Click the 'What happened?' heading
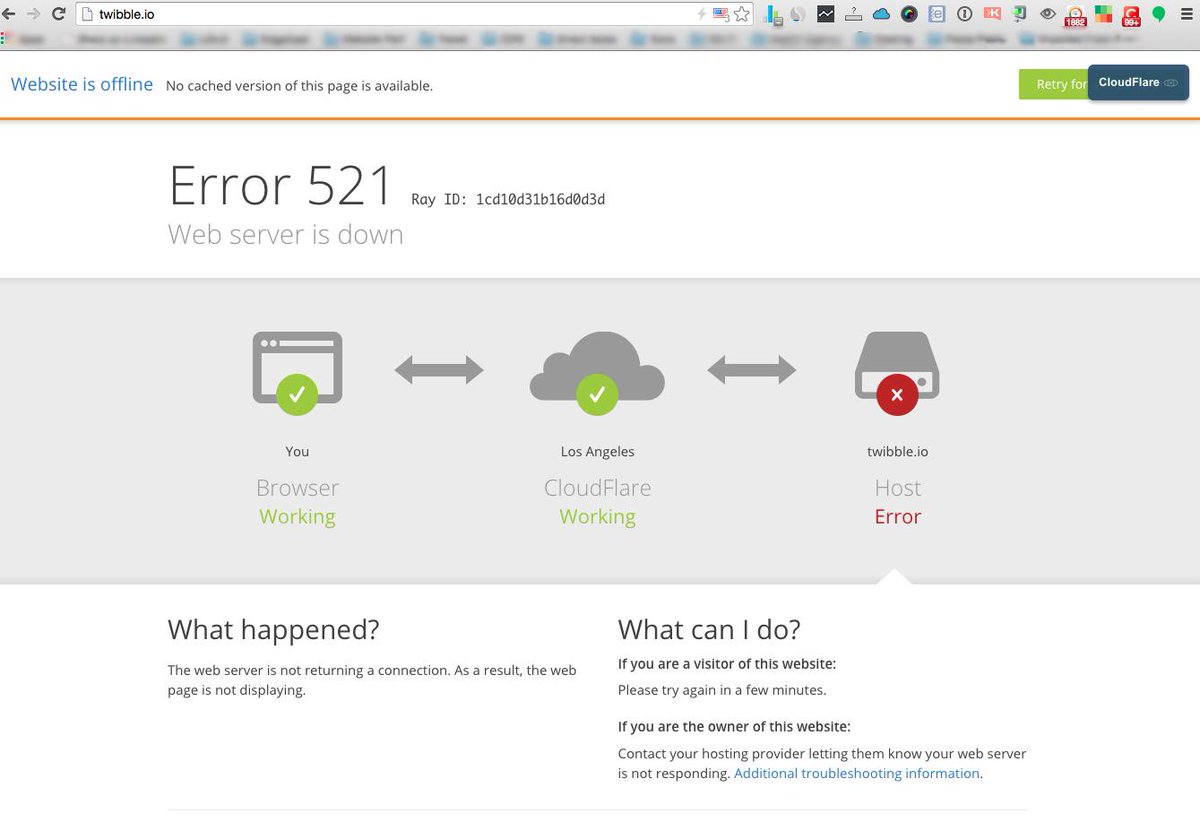Screen dimensions: 1200x822 point(274,630)
